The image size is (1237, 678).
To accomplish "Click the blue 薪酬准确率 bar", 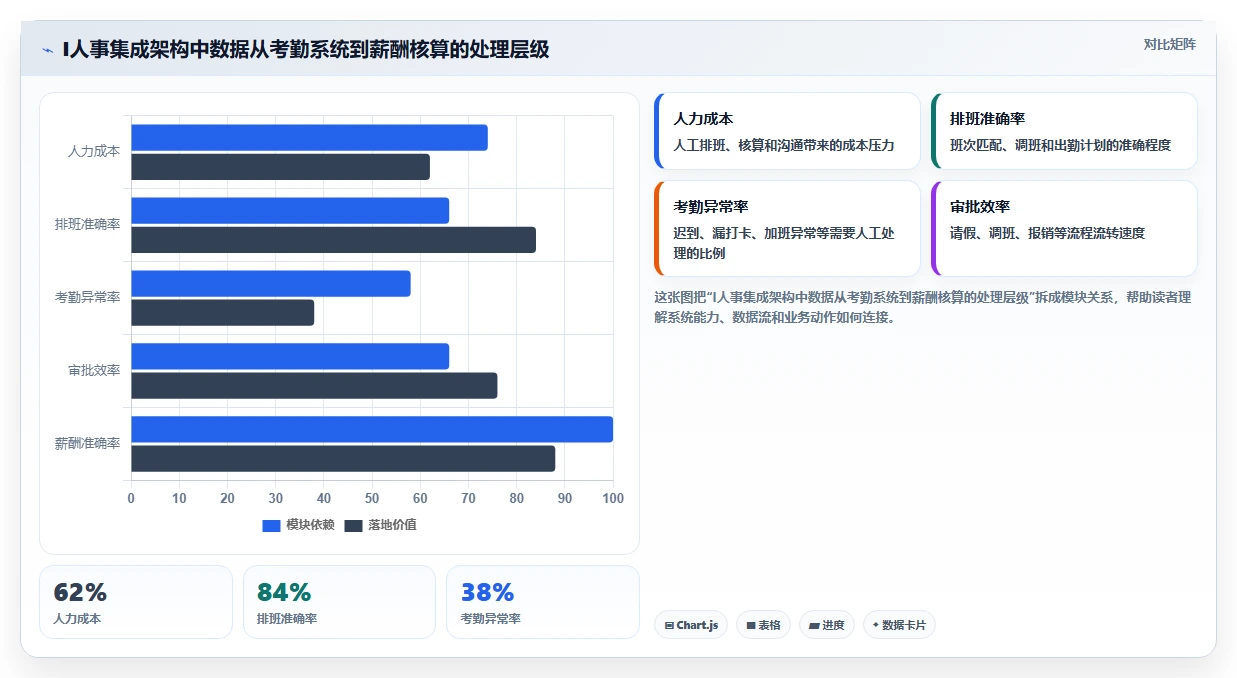I will pyautogui.click(x=372, y=430).
